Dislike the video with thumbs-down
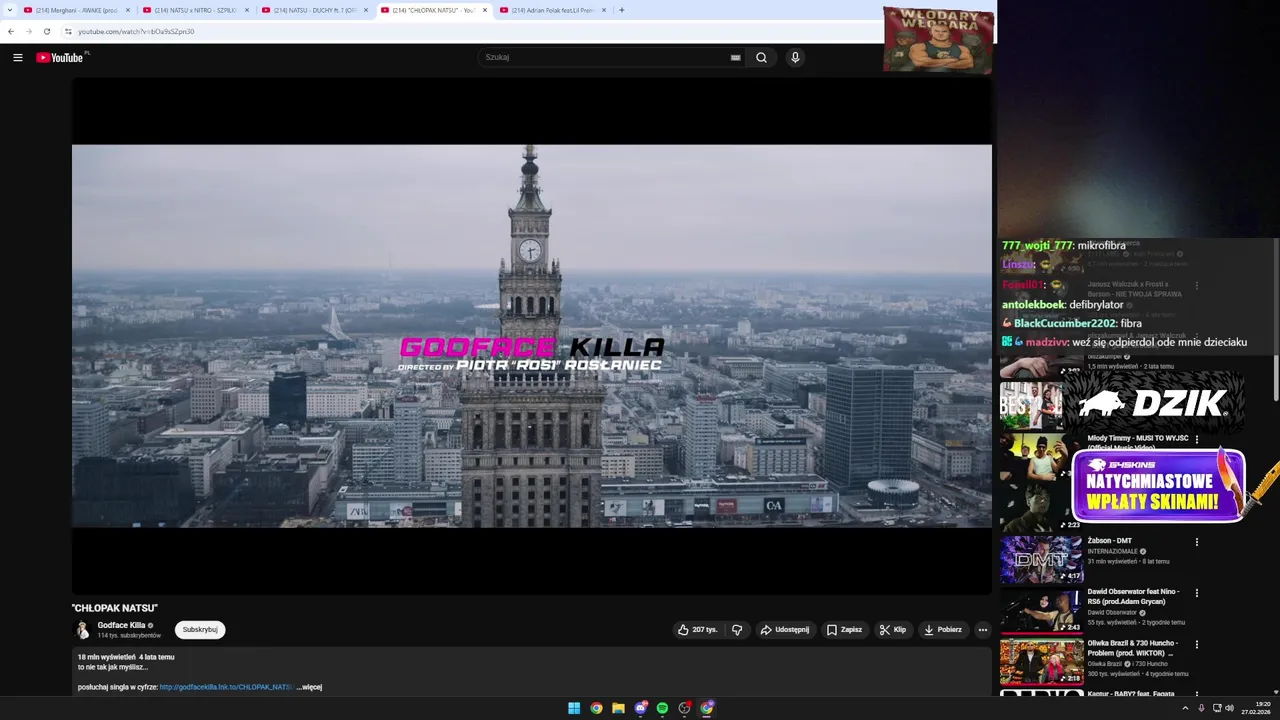1280x720 pixels. pos(737,630)
